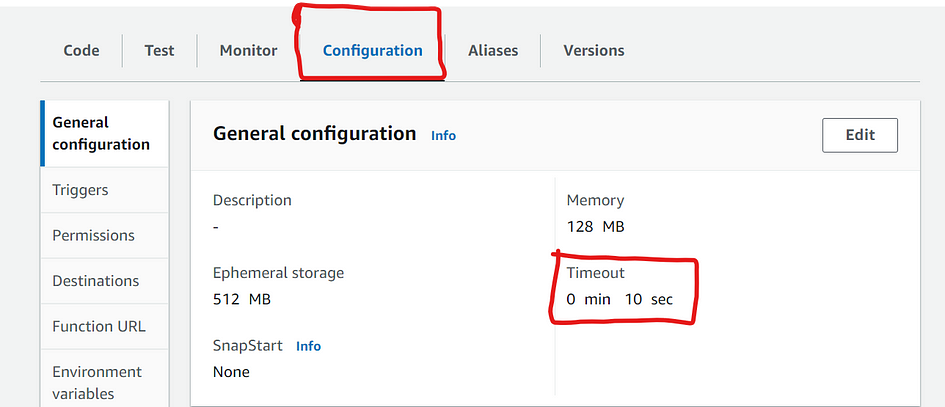Open the Triggers sidebar section

click(x=105, y=190)
